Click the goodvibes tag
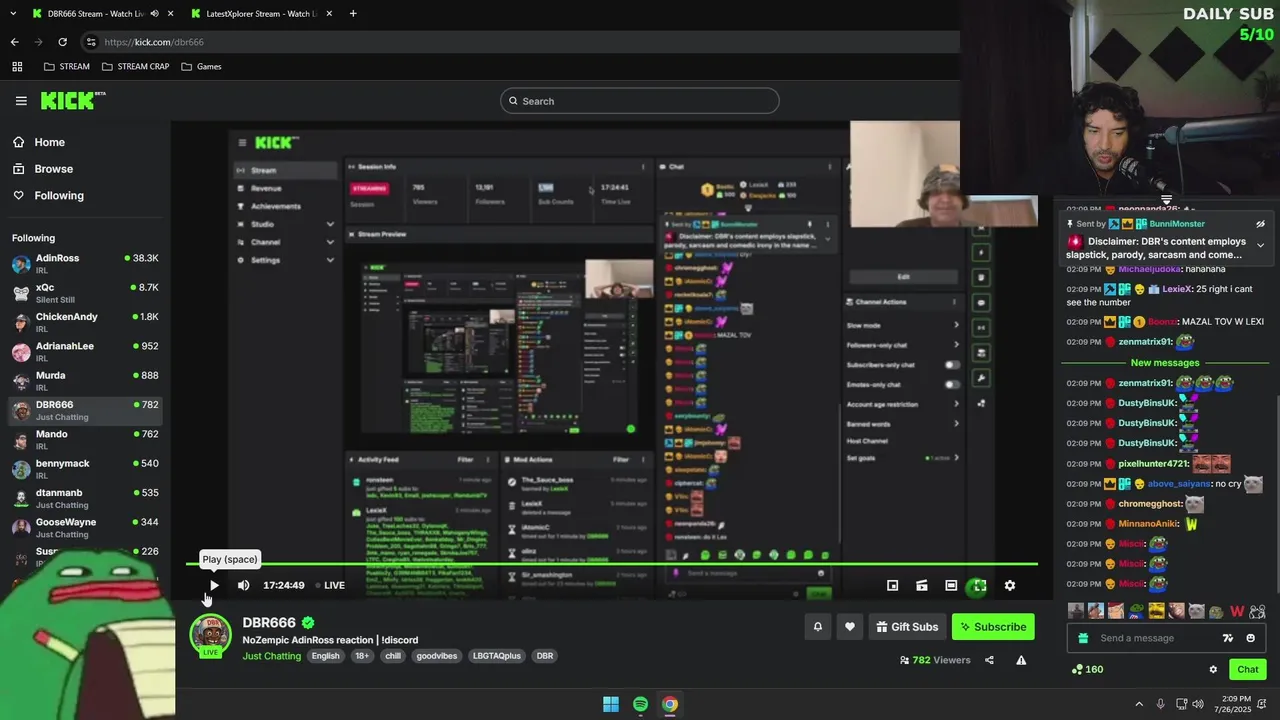1280x720 pixels. tap(436, 656)
